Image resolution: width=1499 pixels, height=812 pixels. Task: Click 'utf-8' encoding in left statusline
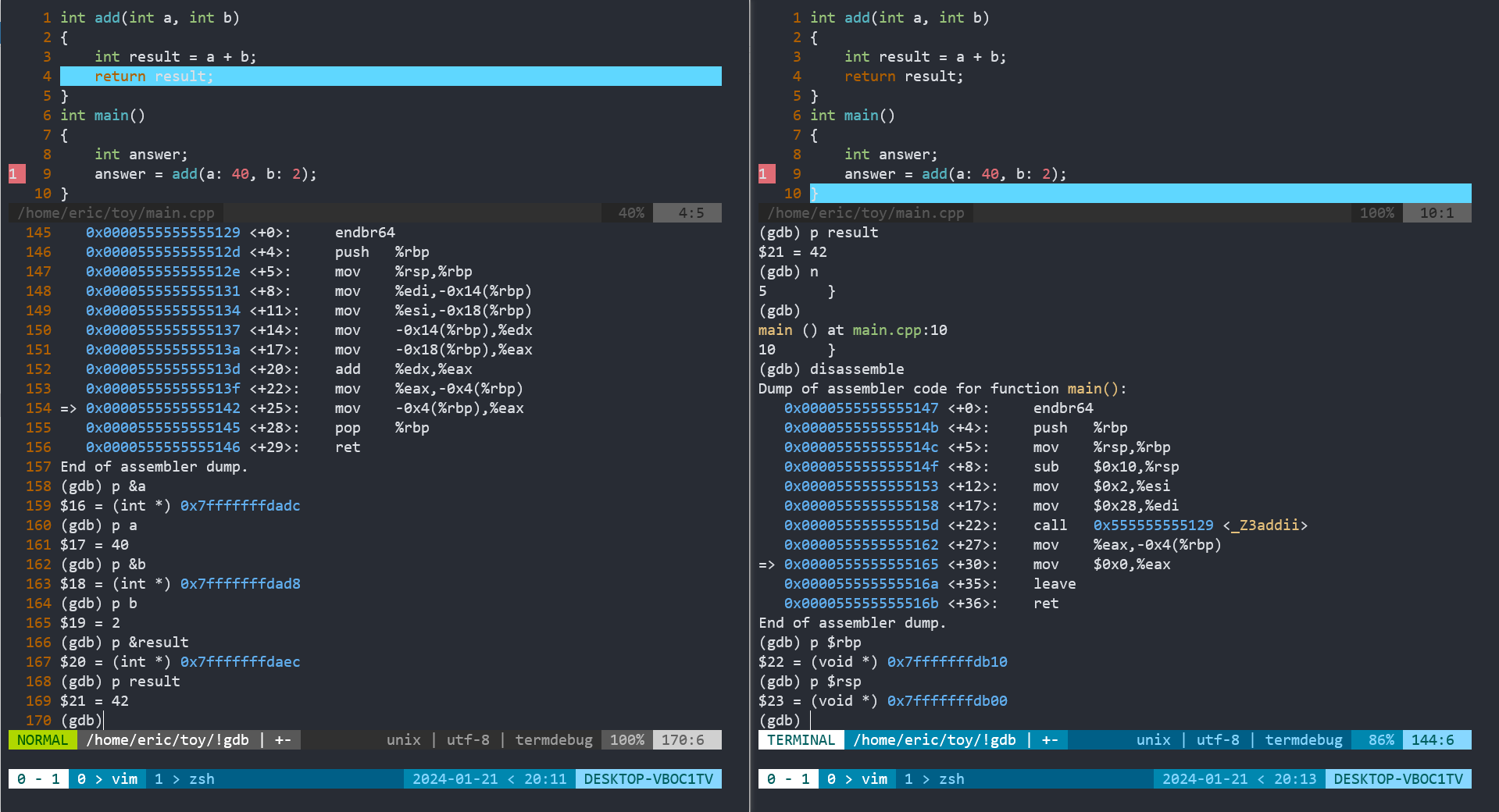coord(468,740)
